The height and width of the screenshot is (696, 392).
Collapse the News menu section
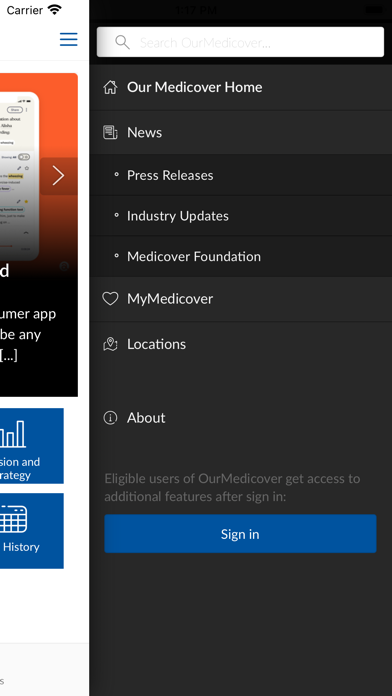pos(241,132)
